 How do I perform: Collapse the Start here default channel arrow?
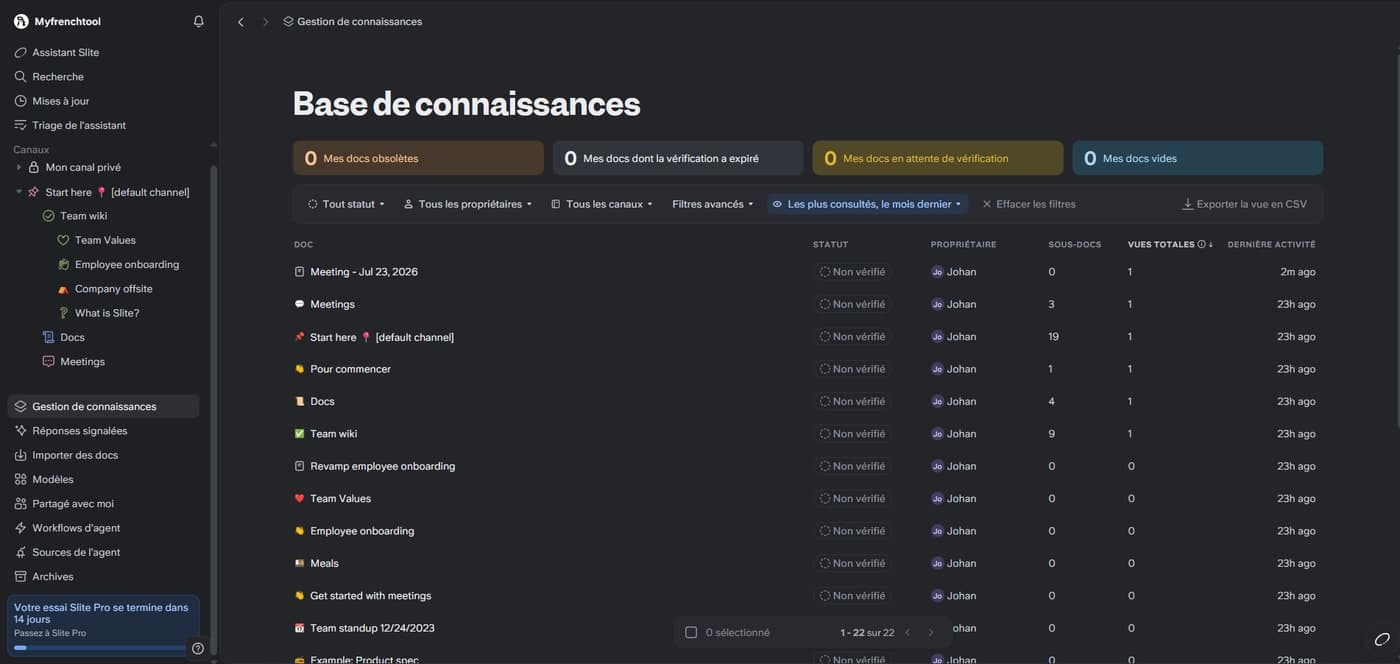click(x=19, y=192)
